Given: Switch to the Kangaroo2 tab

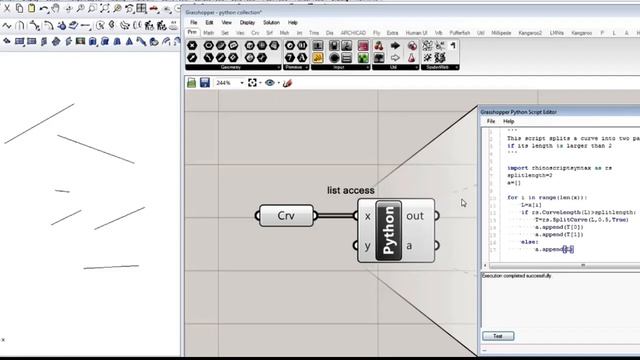Looking at the screenshot, I should pos(530,33).
